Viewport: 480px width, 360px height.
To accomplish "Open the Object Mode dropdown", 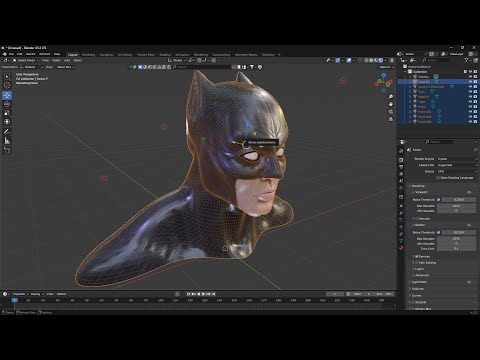I will click(x=26, y=60).
